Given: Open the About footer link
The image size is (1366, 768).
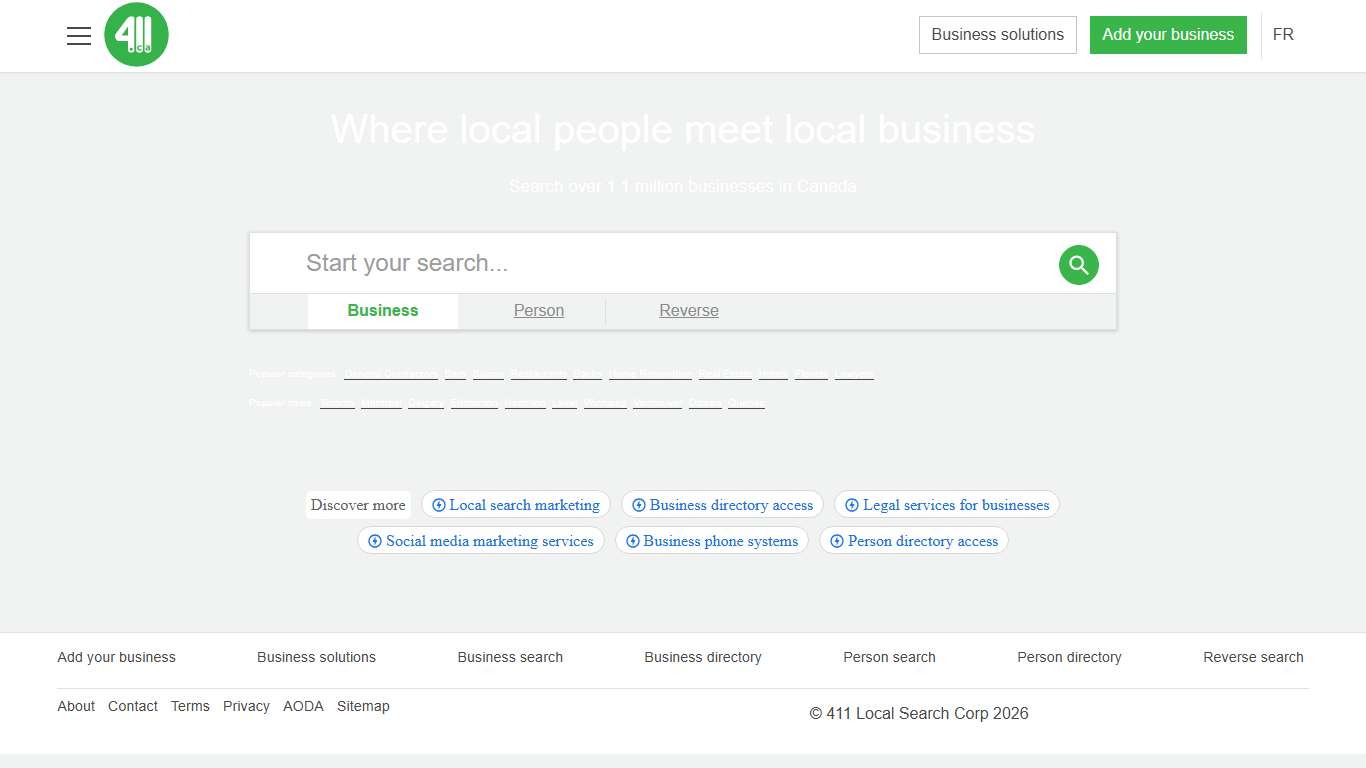Looking at the screenshot, I should point(76,706).
